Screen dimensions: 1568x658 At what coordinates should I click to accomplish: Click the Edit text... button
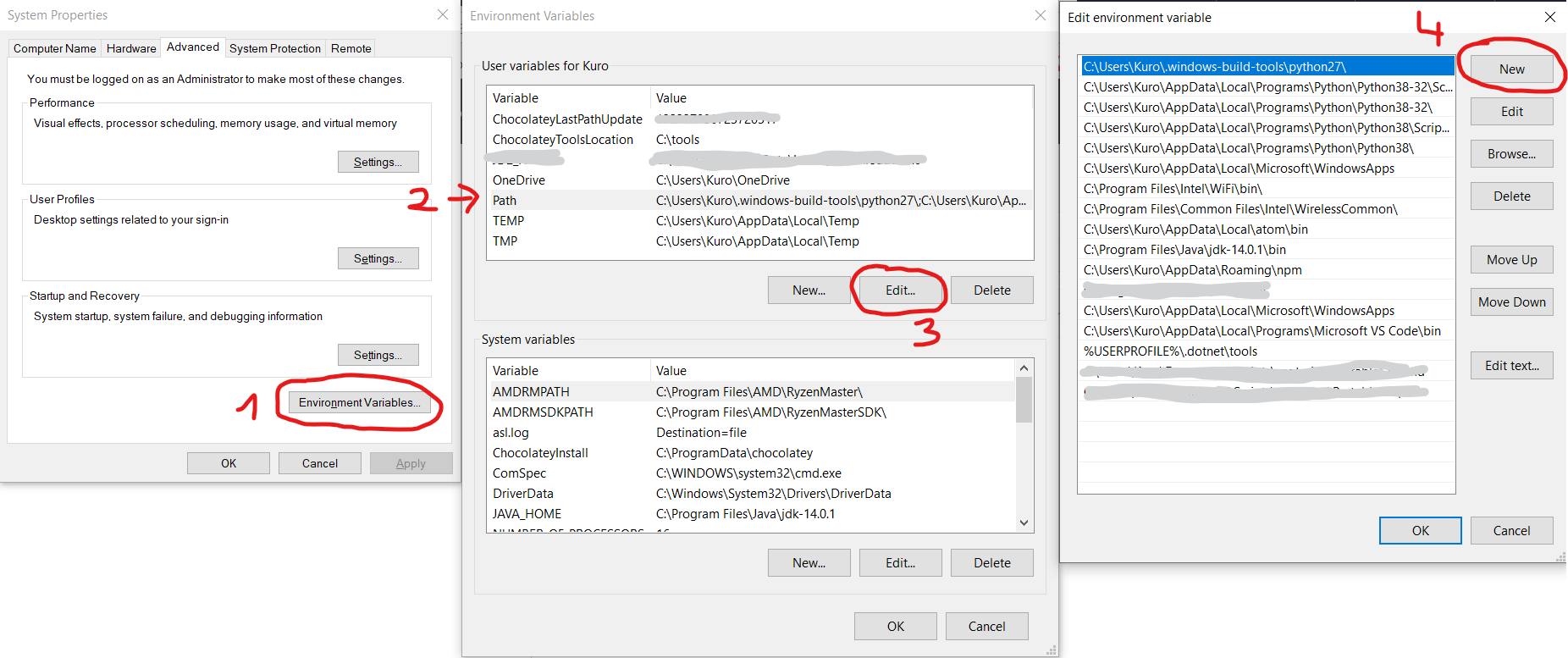tap(1511, 365)
